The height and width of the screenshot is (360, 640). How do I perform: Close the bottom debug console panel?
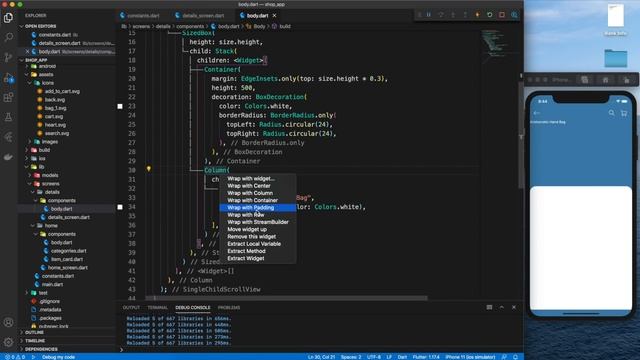514,307
